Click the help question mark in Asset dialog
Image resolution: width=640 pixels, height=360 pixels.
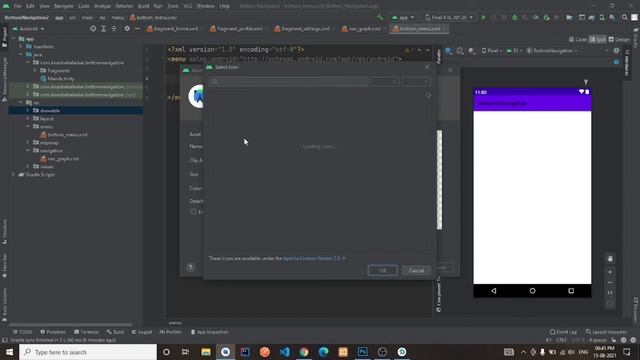tap(190, 267)
